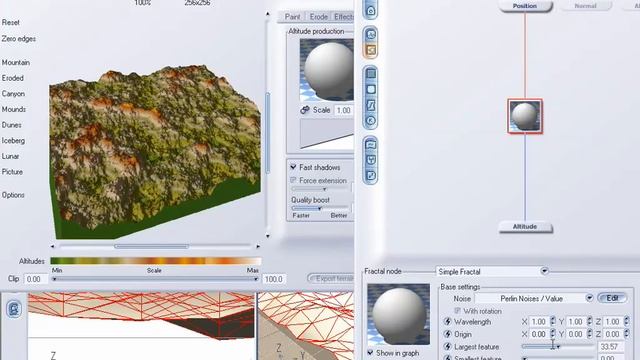Screen dimensions: 640x360
Task: Open the Simple Fractal node type dropdown
Action: (x=544, y=271)
